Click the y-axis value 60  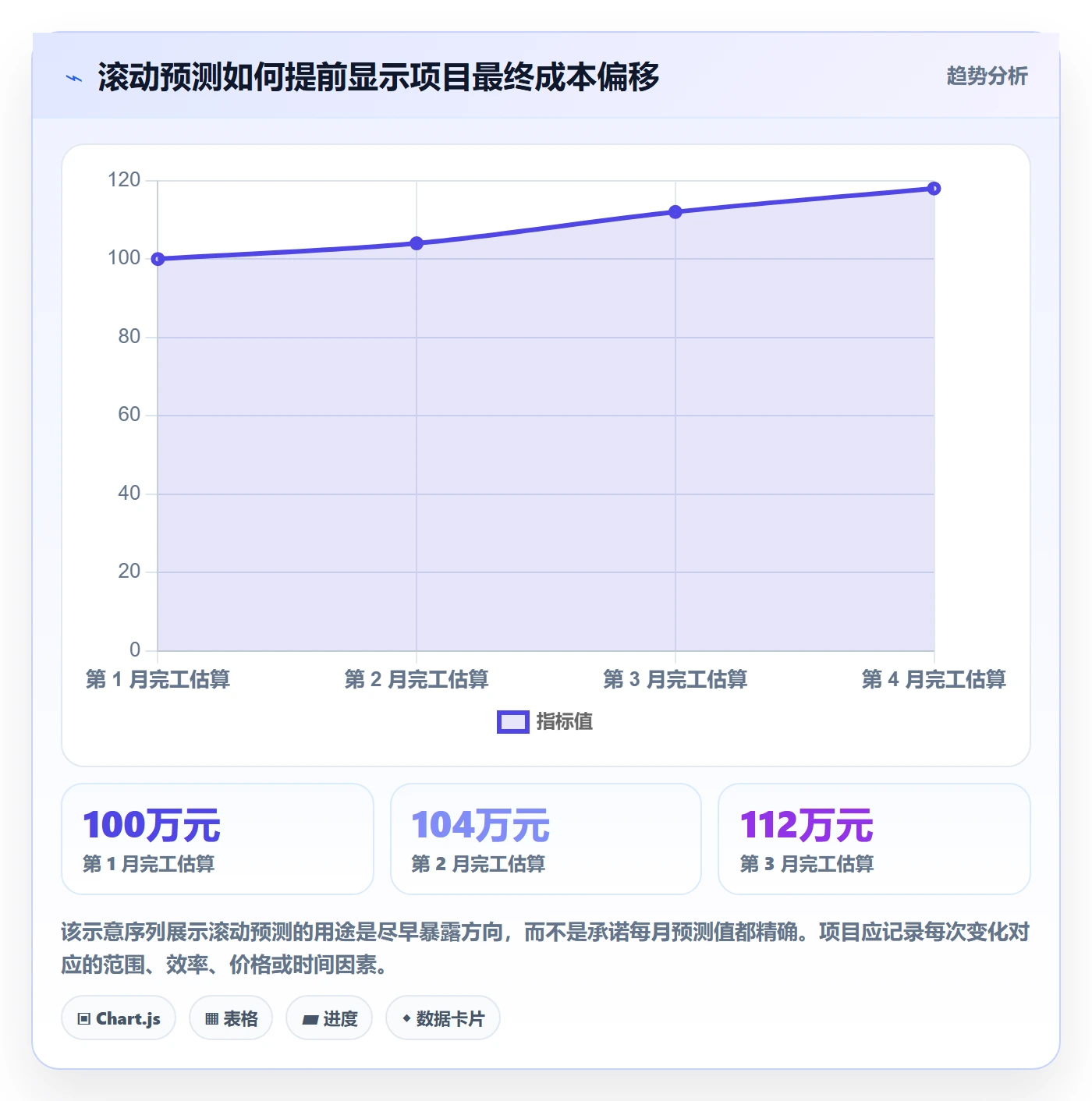[x=129, y=415]
